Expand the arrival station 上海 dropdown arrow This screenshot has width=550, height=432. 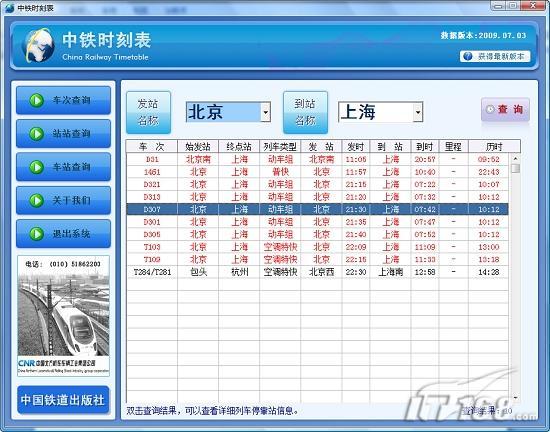point(418,112)
